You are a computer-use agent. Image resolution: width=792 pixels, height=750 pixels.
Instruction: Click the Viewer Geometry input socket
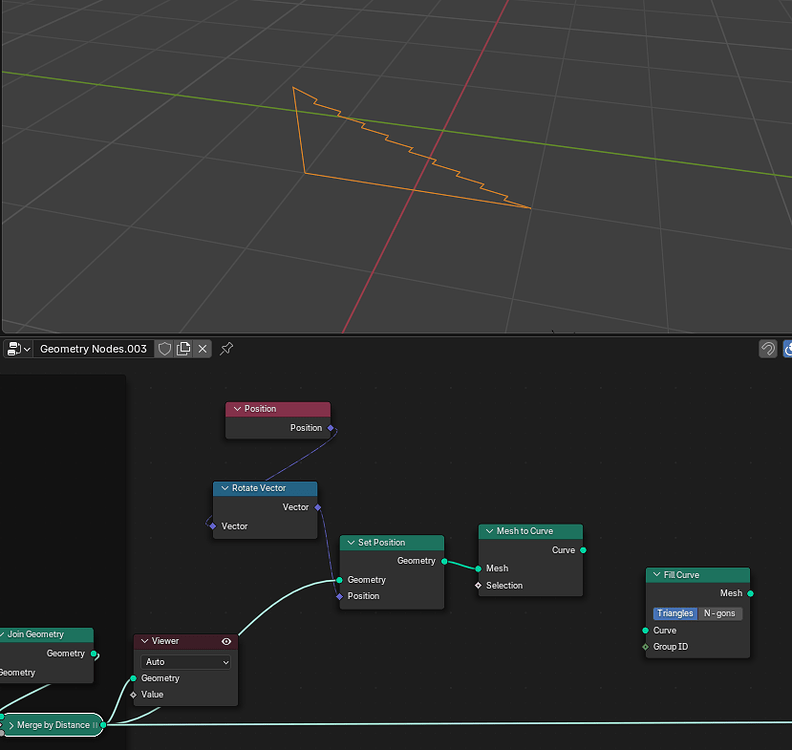coord(133,678)
